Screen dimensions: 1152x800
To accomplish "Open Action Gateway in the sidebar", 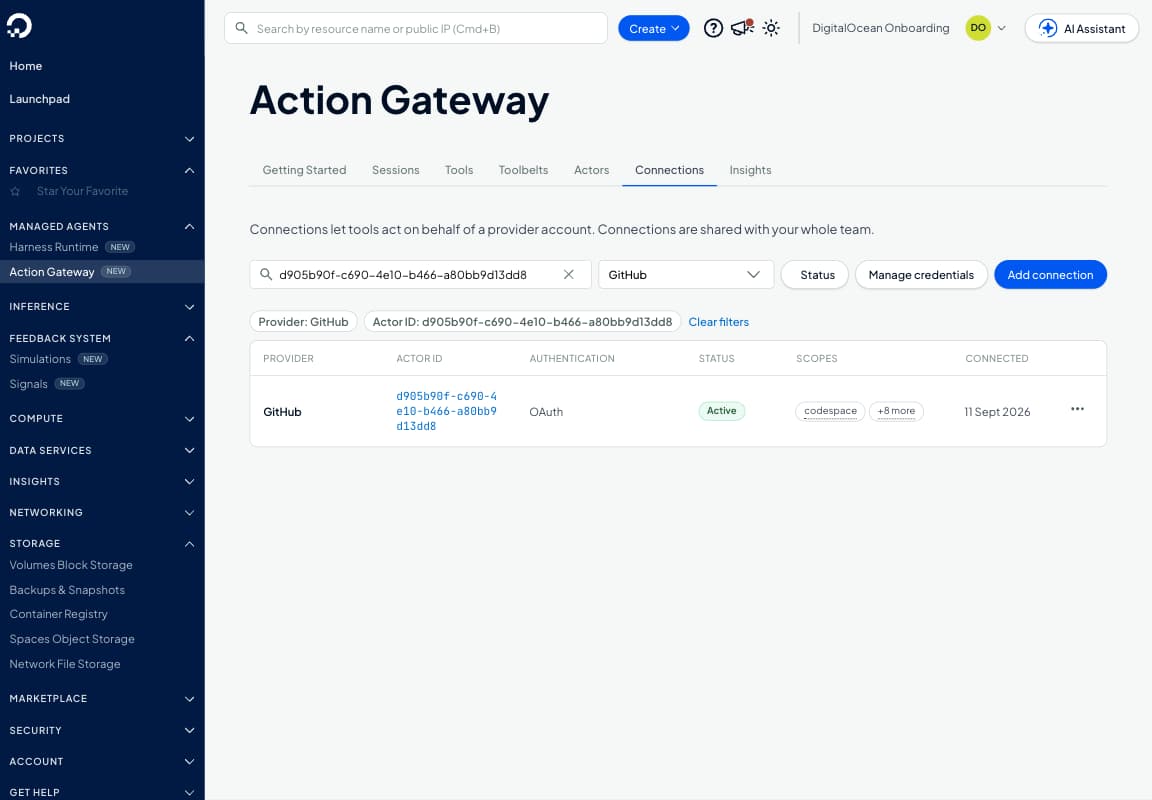I will coord(52,272).
